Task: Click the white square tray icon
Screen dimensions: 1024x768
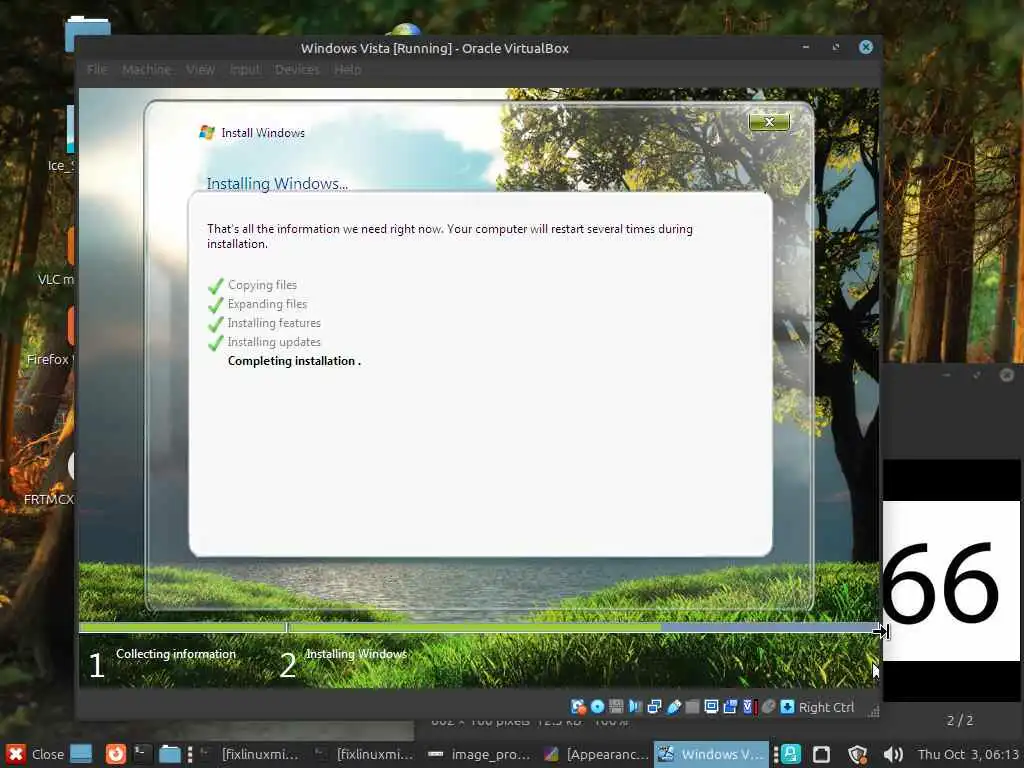Action: pos(822,754)
